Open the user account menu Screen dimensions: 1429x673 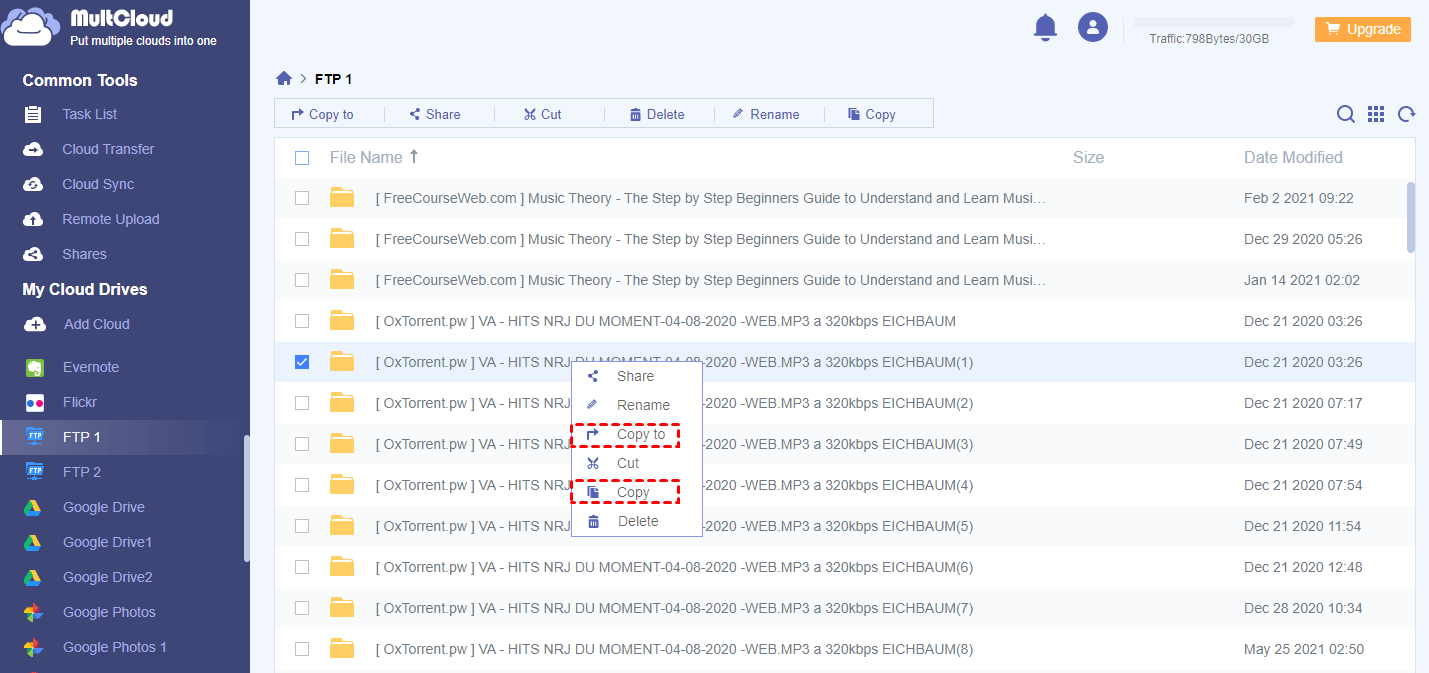[1093, 27]
